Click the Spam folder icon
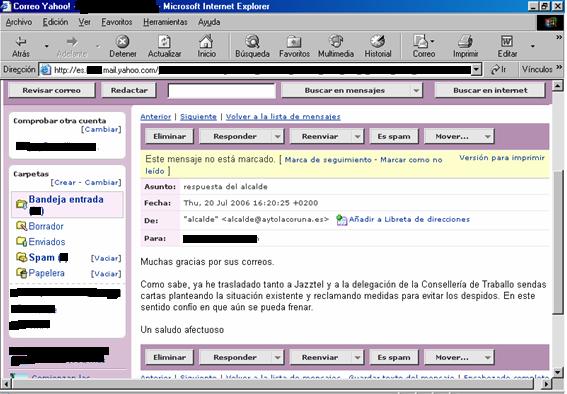Viewport: 567px width, 394px height. pos(21,257)
